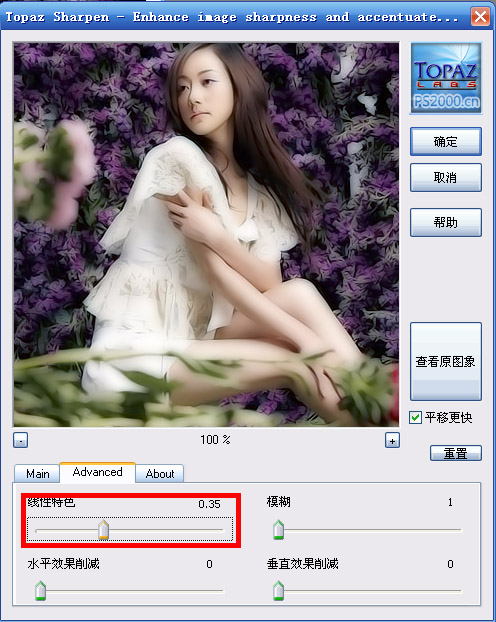Click the 100 % zoom level label
The height and width of the screenshot is (622, 496).
(215, 440)
